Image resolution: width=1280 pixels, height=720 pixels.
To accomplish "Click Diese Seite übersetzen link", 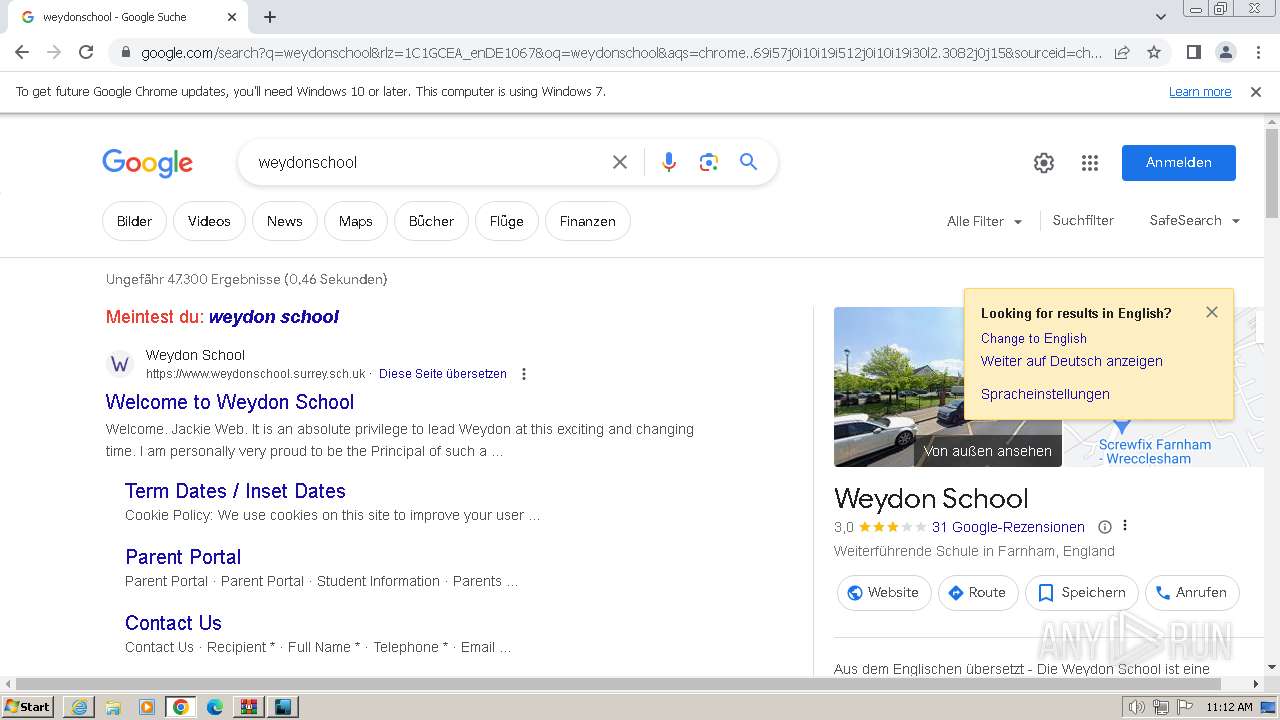I will [x=443, y=374].
